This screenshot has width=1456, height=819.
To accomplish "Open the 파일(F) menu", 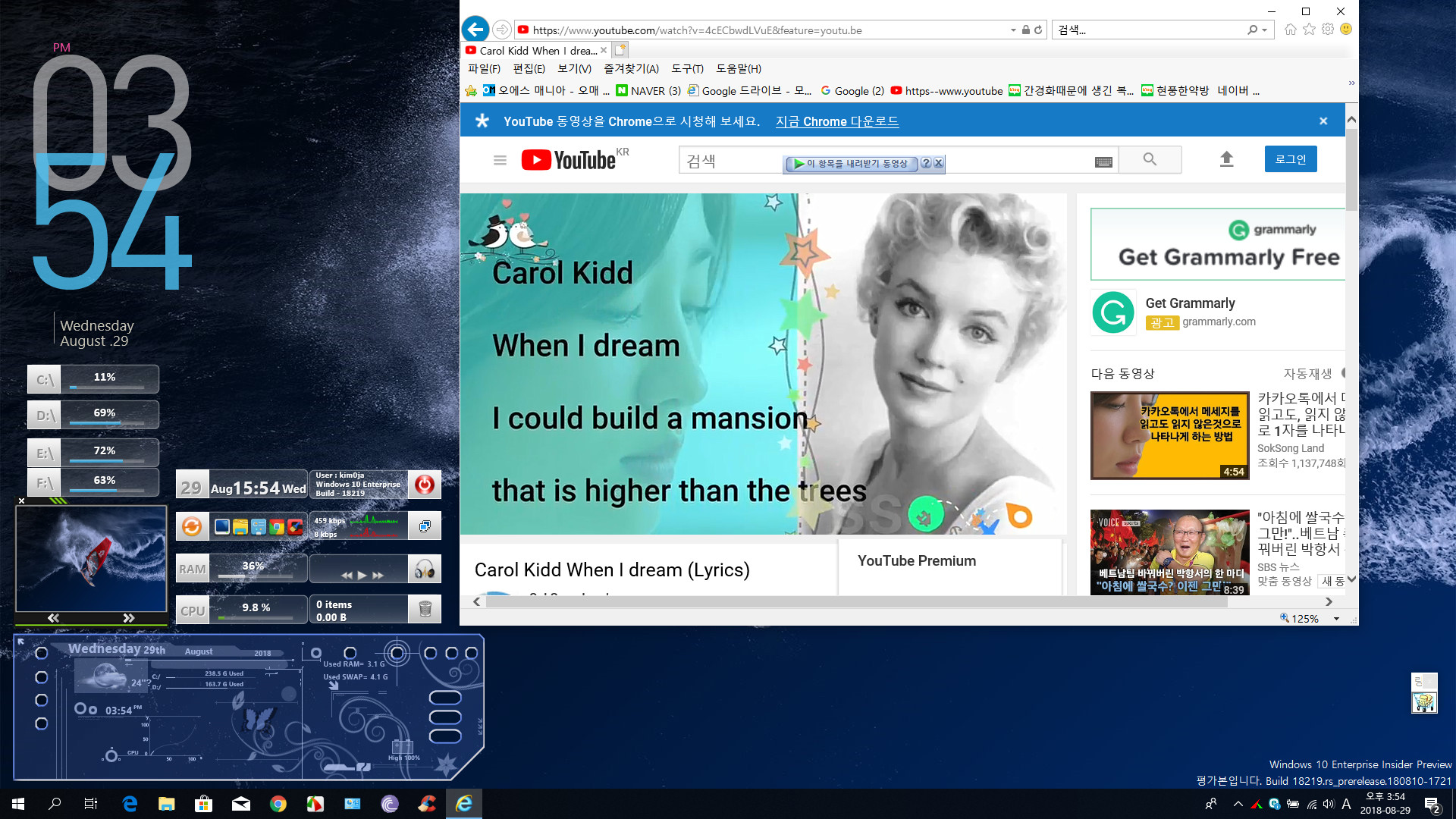I will (x=484, y=69).
